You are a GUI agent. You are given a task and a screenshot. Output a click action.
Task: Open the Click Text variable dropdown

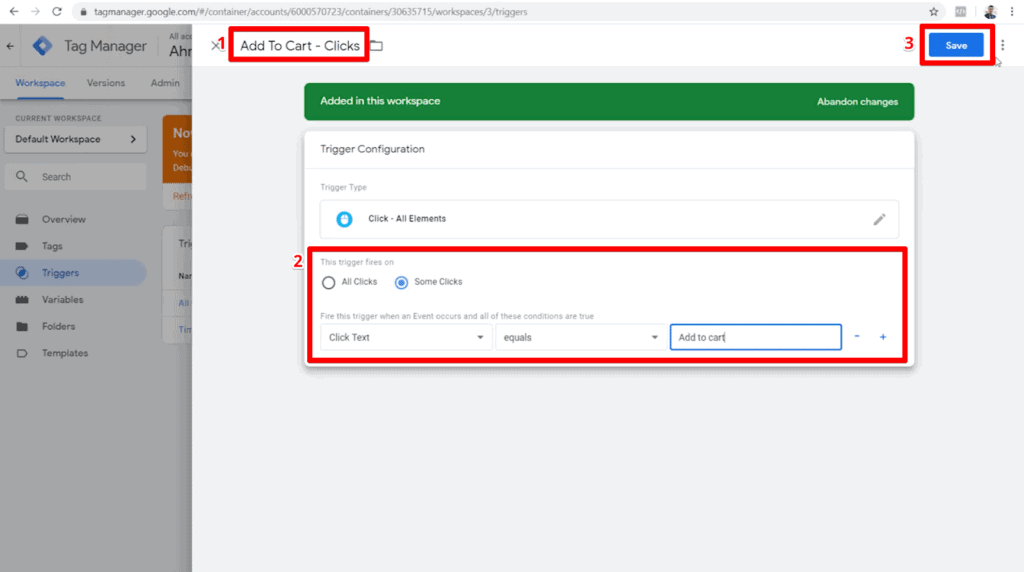coord(406,337)
